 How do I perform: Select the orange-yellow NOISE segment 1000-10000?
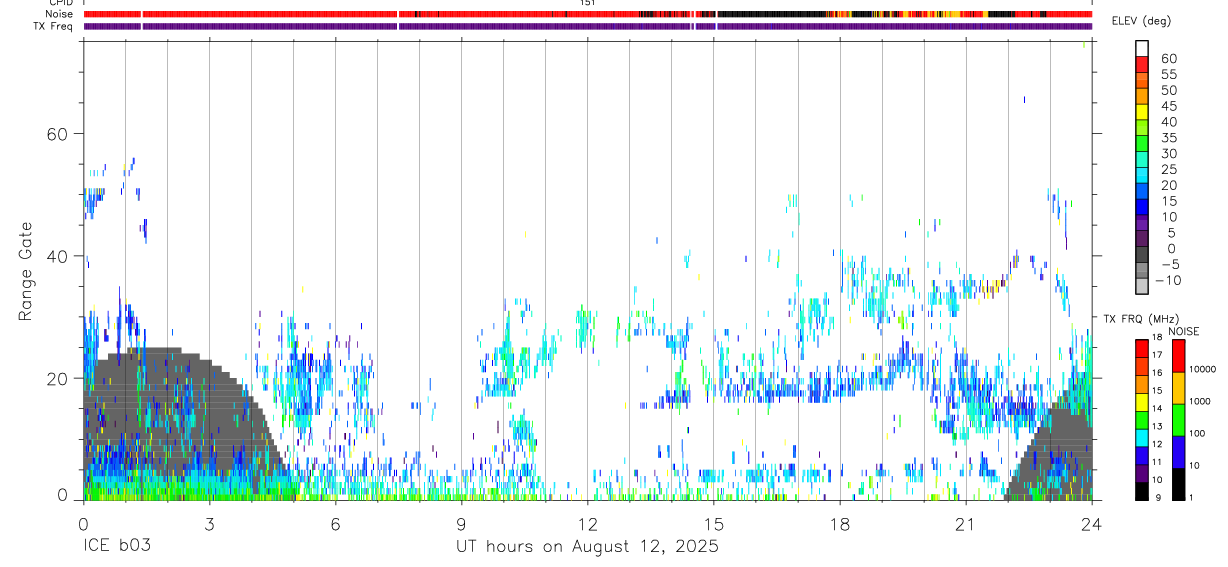click(x=1178, y=388)
